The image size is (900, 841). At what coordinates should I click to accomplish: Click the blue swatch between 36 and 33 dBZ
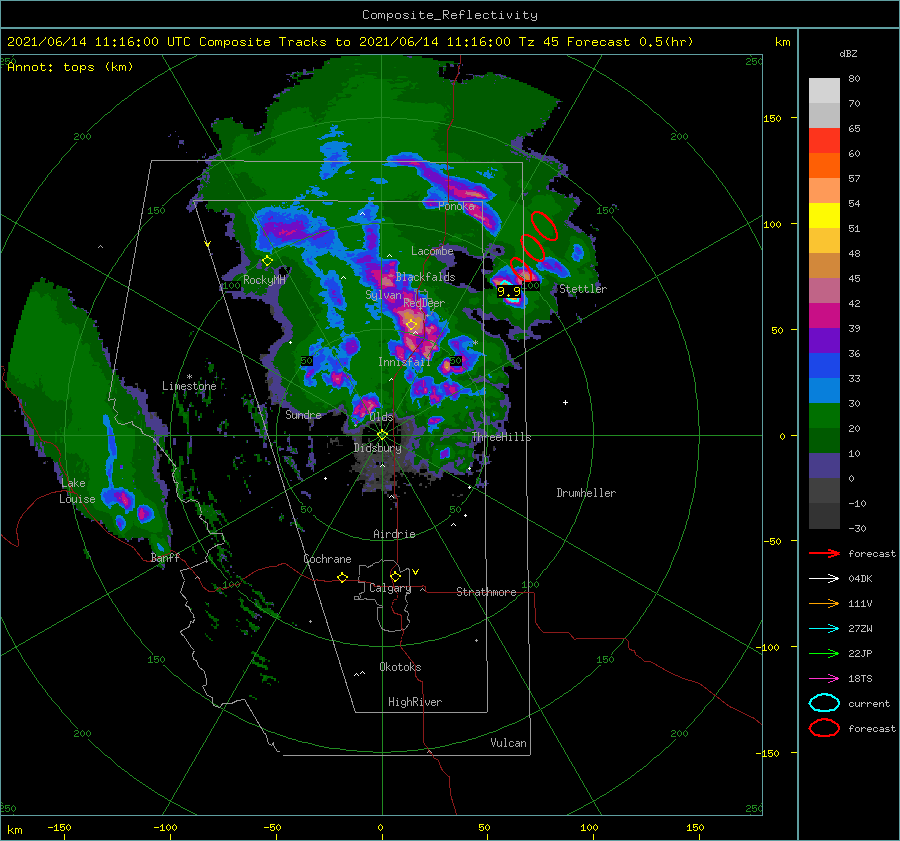[x=824, y=366]
